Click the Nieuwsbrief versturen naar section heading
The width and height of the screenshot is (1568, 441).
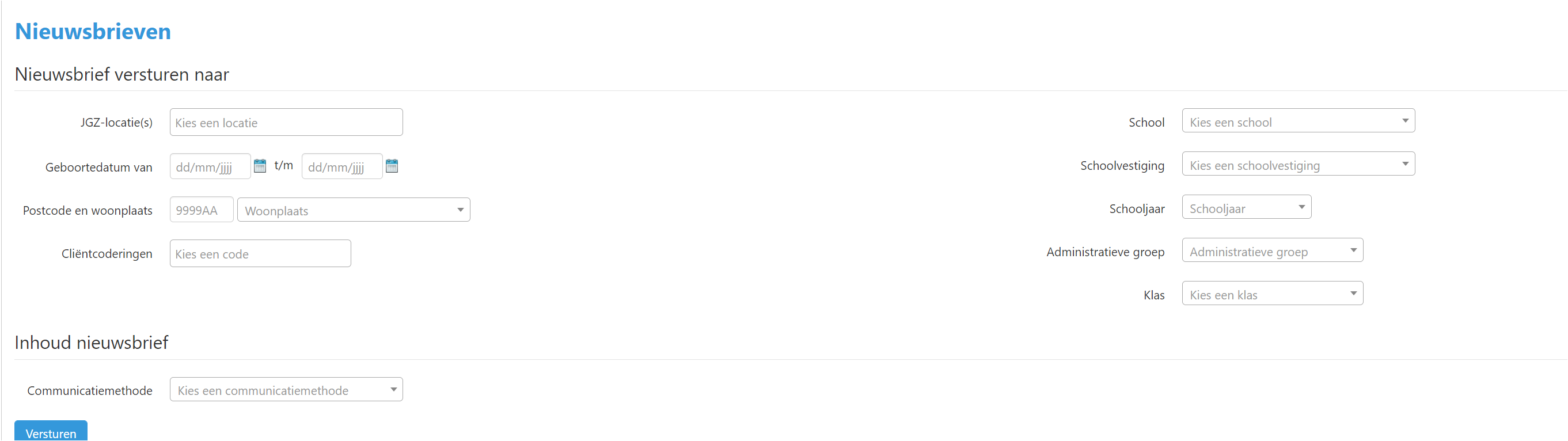(122, 74)
